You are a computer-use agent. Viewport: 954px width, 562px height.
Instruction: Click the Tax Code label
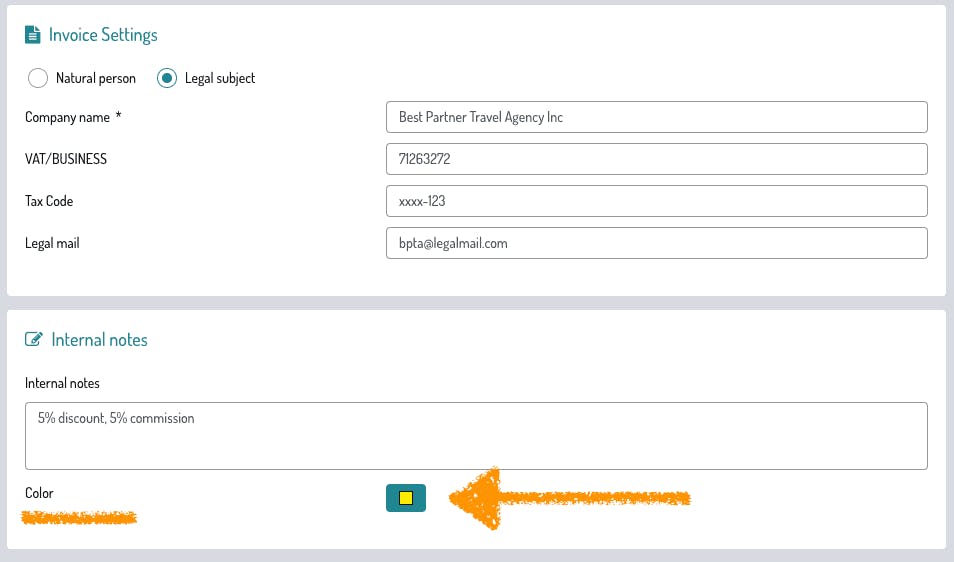(49, 201)
